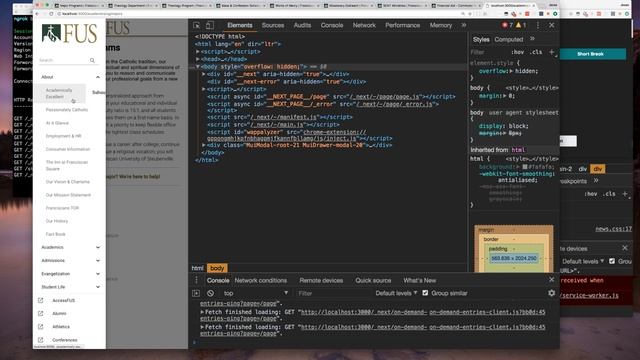Image resolution: width=640 pixels, height=360 pixels.
Task: Open the Fact Book link
Action: [x=56, y=234]
